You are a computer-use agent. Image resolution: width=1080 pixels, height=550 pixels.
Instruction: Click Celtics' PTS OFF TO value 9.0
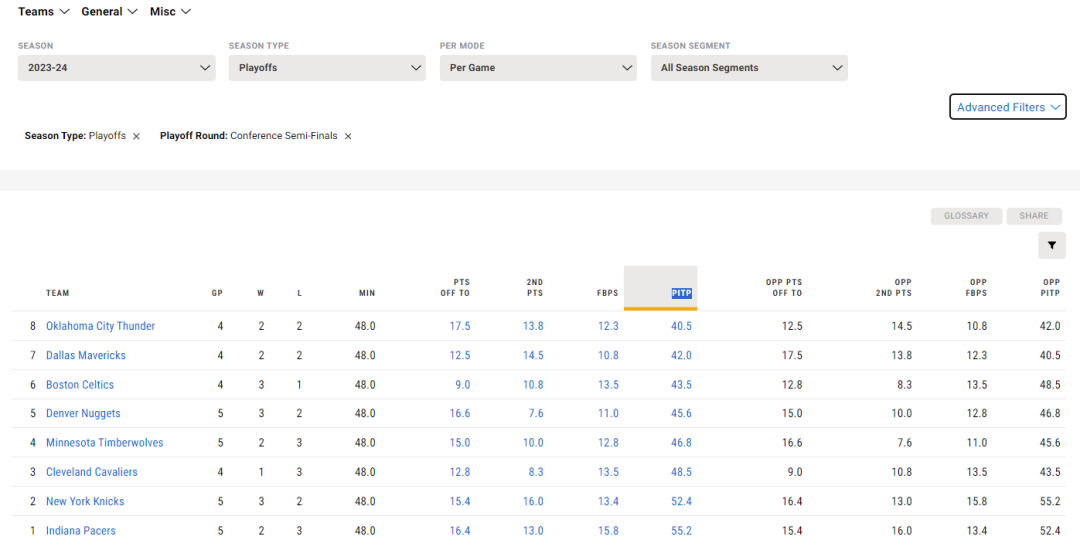point(463,385)
